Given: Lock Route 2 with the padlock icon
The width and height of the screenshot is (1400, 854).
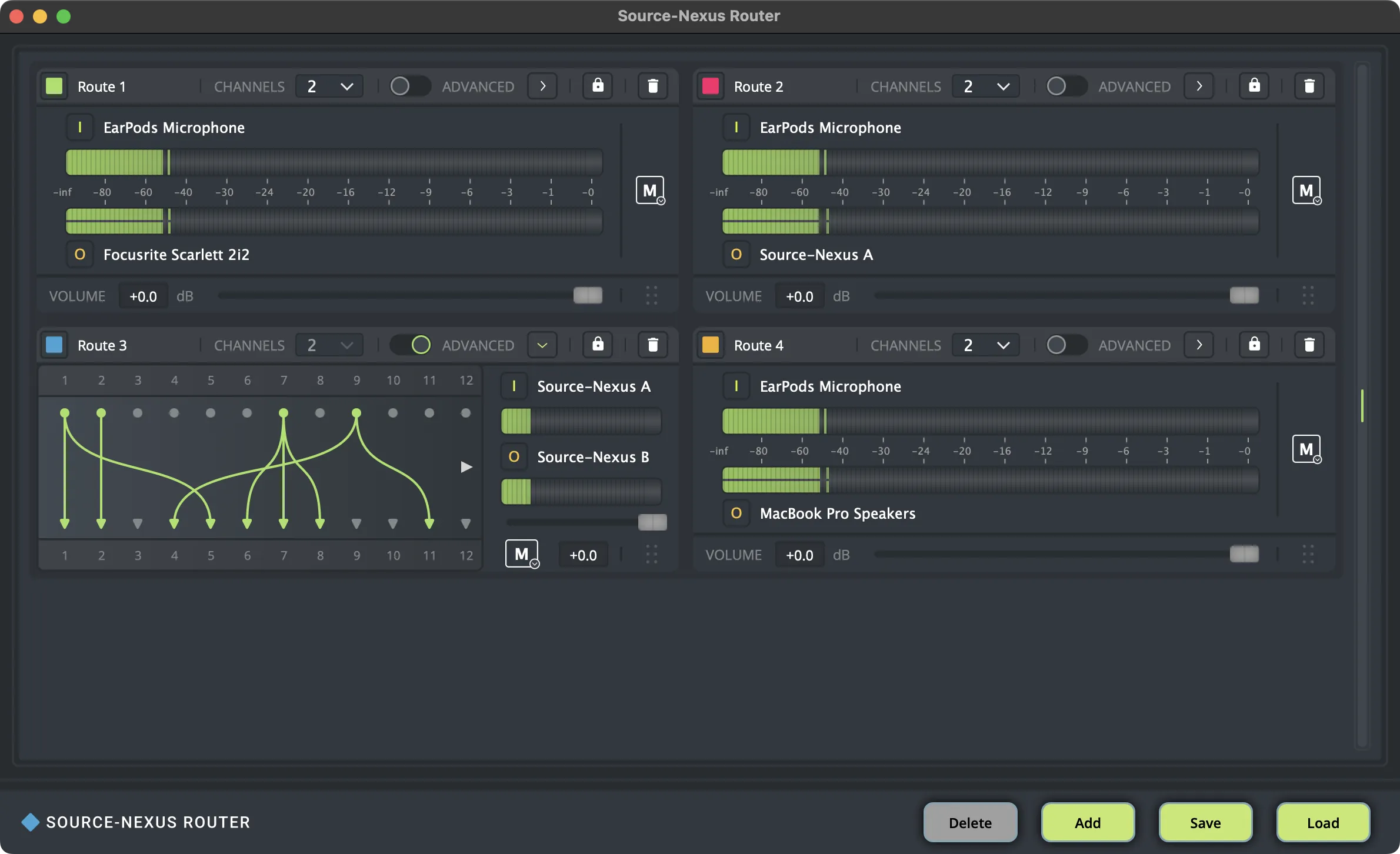Looking at the screenshot, I should [1254, 86].
